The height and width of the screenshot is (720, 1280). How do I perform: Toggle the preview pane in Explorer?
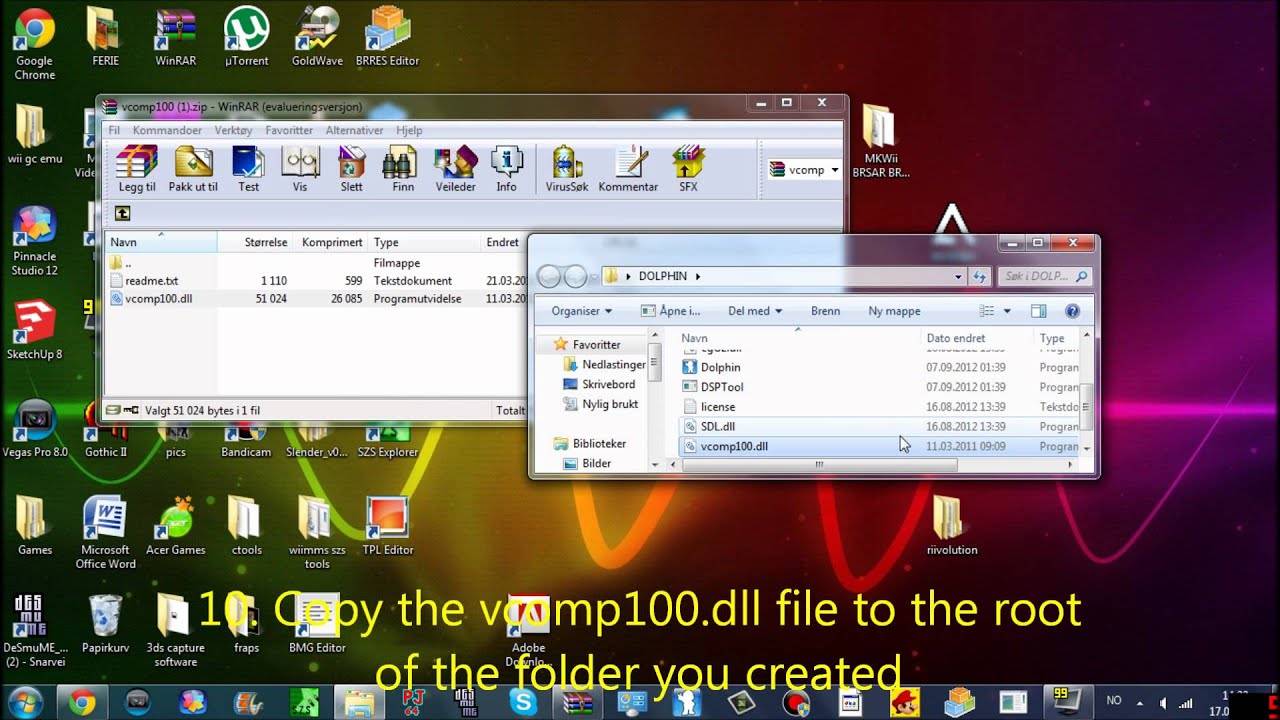pos(1038,311)
